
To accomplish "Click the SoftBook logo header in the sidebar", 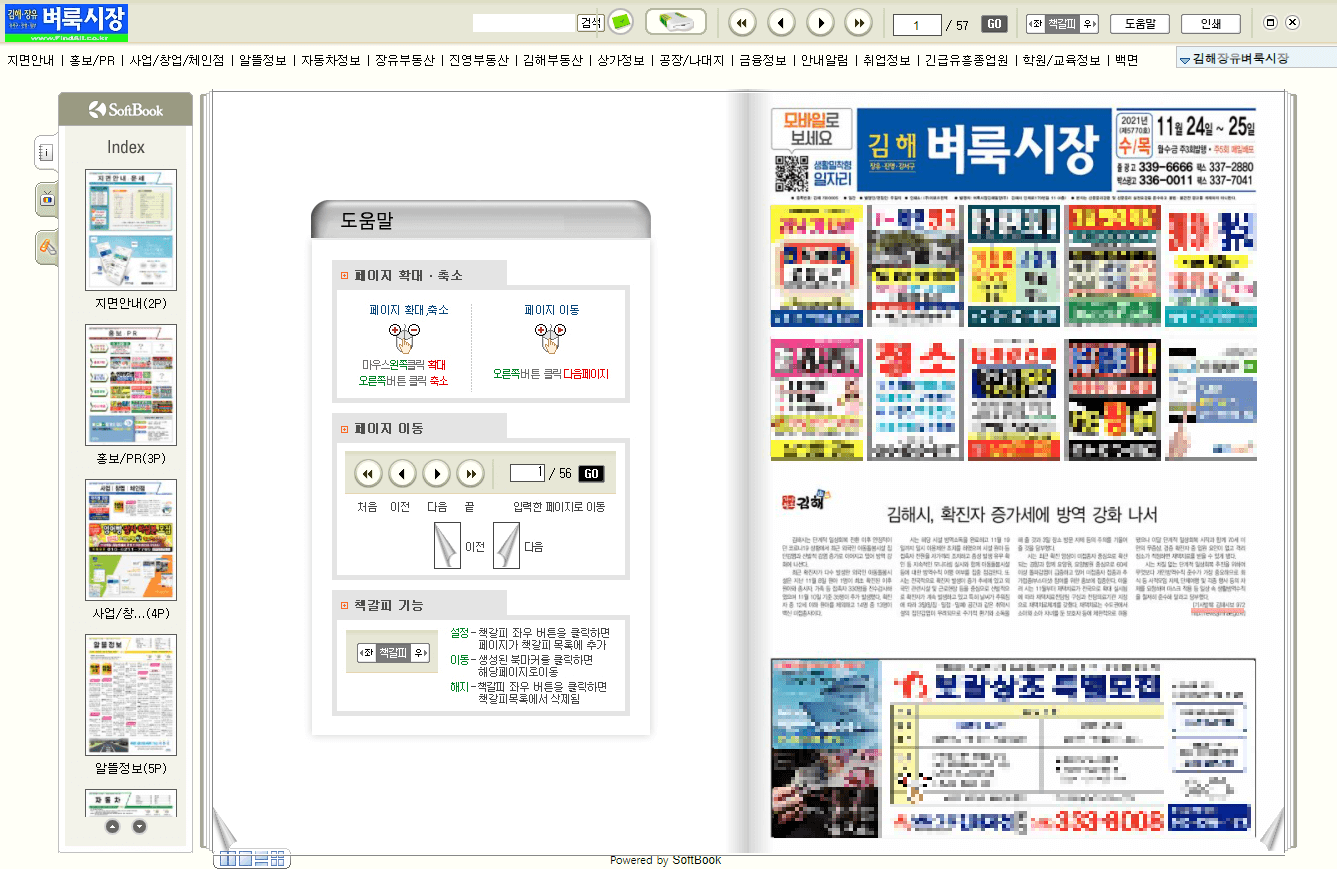I will tap(125, 109).
